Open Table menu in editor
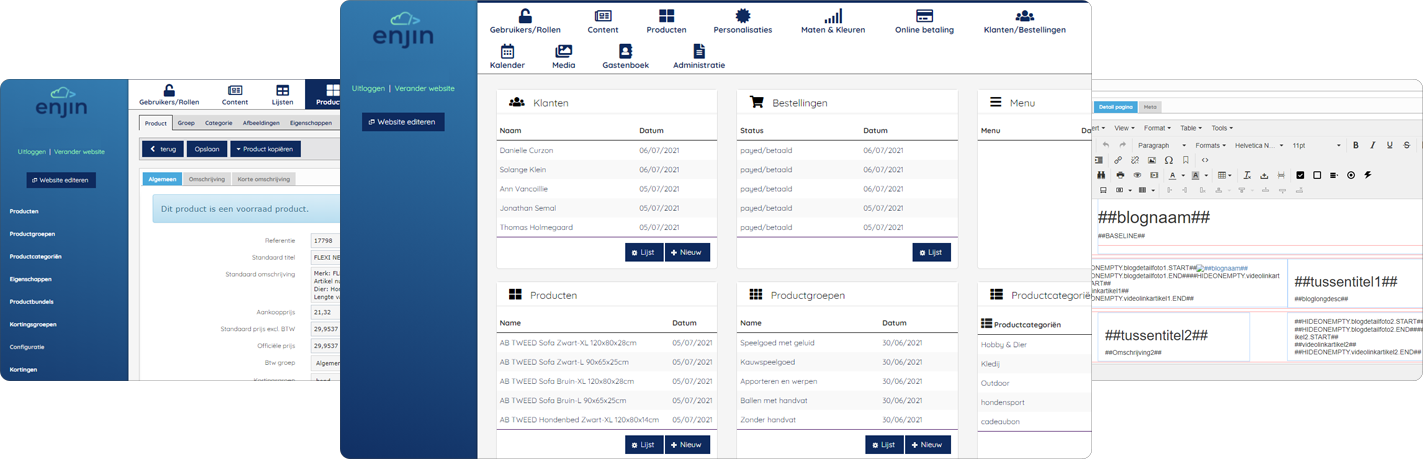This screenshot has height=459, width=1423. [1191, 128]
